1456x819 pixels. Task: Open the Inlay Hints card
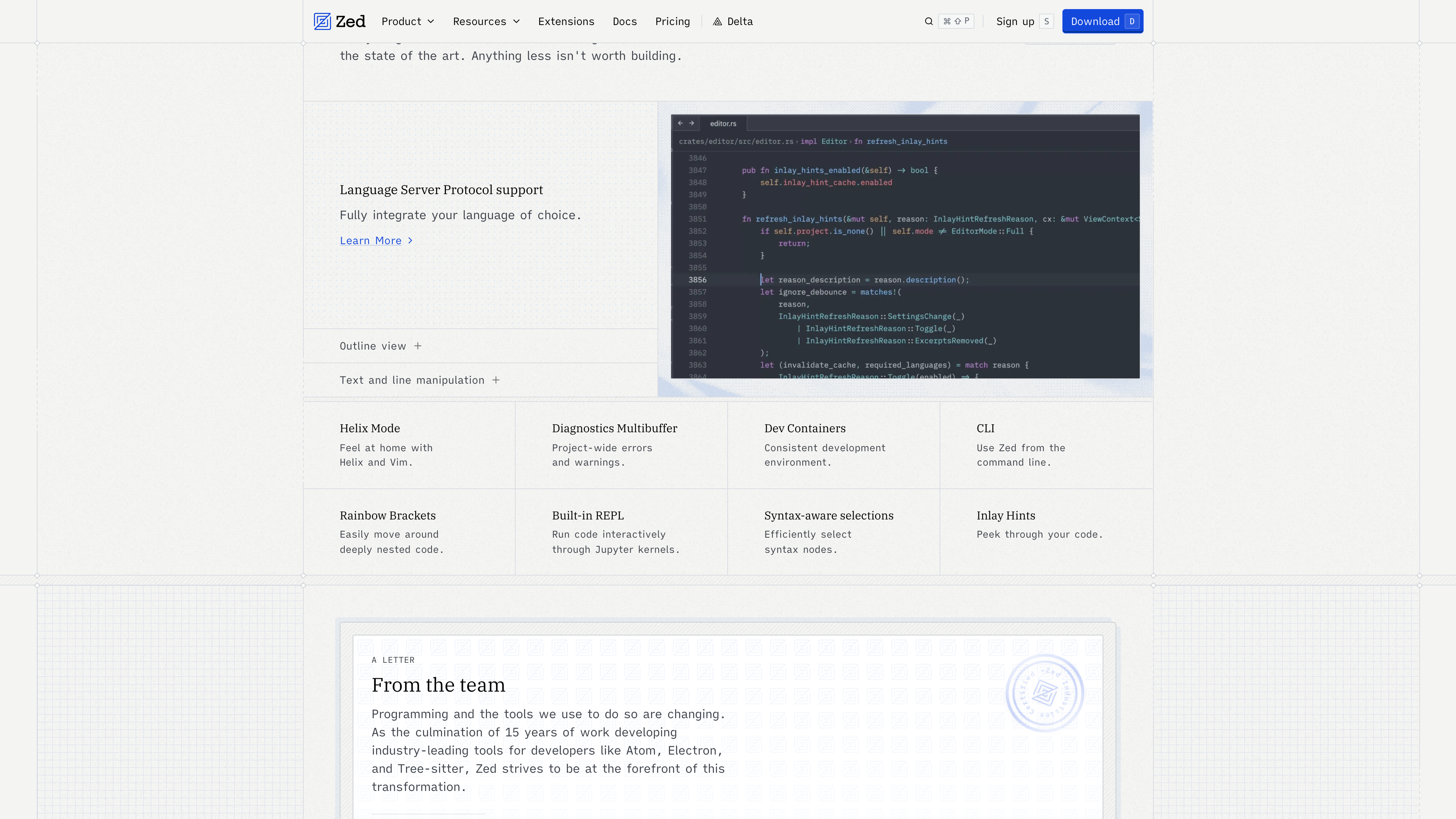[x=1046, y=532]
